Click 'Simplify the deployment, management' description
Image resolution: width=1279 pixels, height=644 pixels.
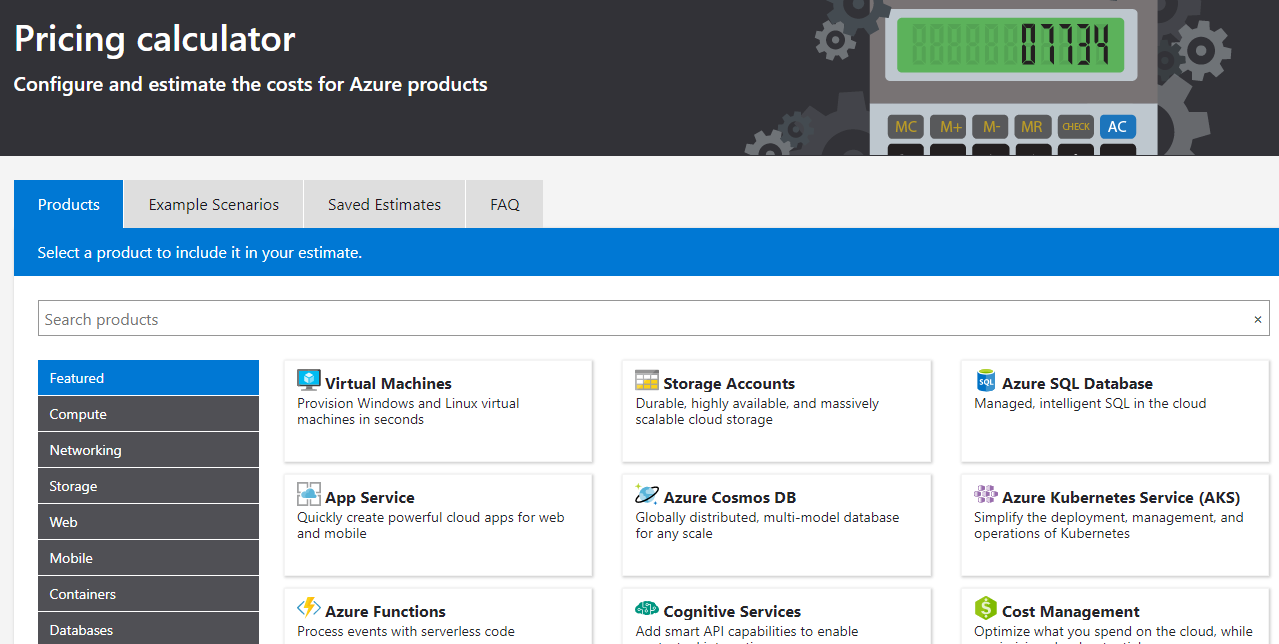tap(1109, 525)
